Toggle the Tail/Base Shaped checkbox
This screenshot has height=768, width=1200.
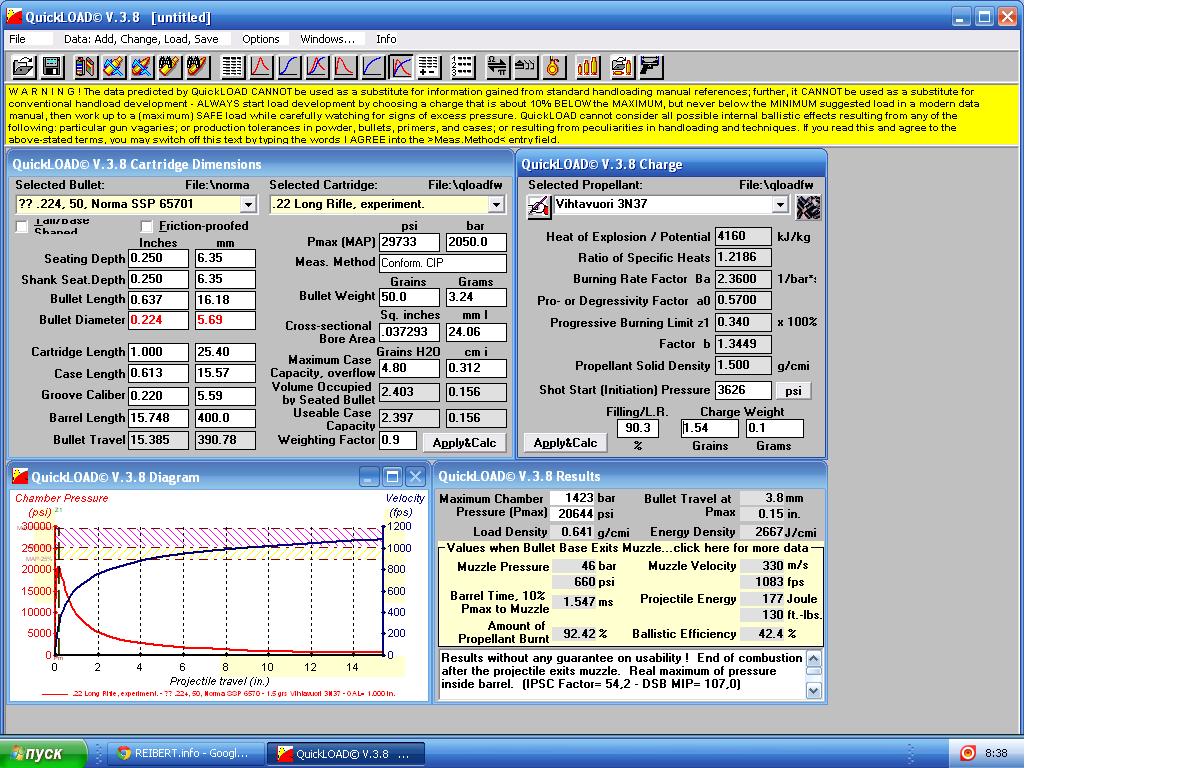22,227
